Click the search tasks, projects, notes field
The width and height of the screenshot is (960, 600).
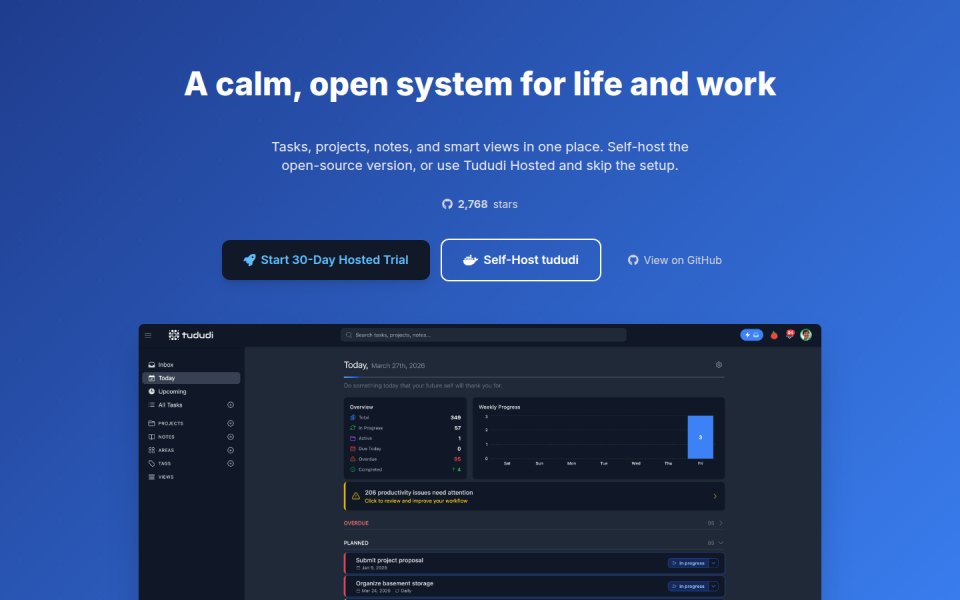pyautogui.click(x=484, y=335)
